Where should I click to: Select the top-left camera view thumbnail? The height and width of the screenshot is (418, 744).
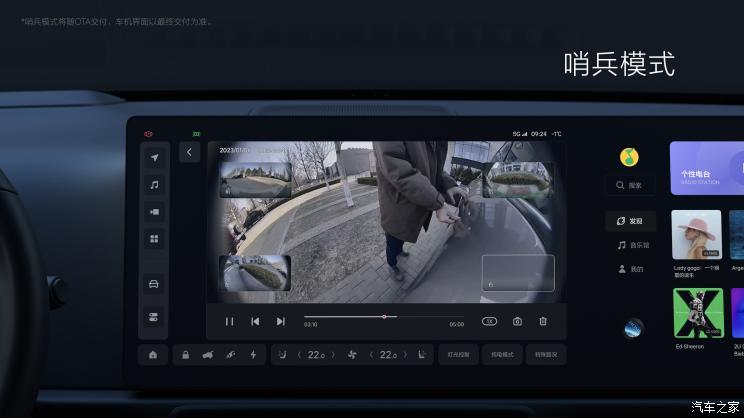255,180
